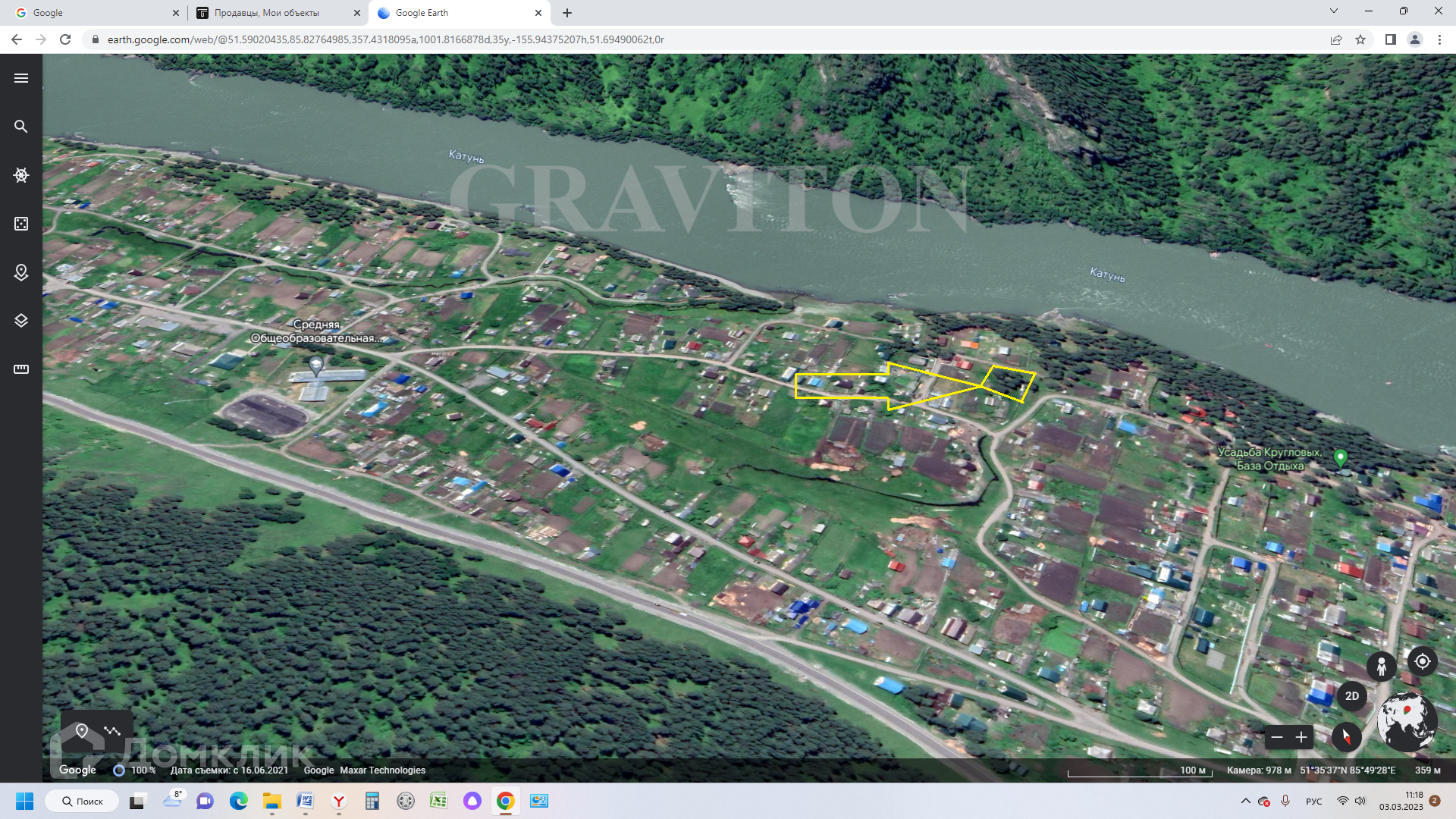Open the Google Earth hamburger menu
This screenshot has height=819, width=1456.
click(x=21, y=78)
